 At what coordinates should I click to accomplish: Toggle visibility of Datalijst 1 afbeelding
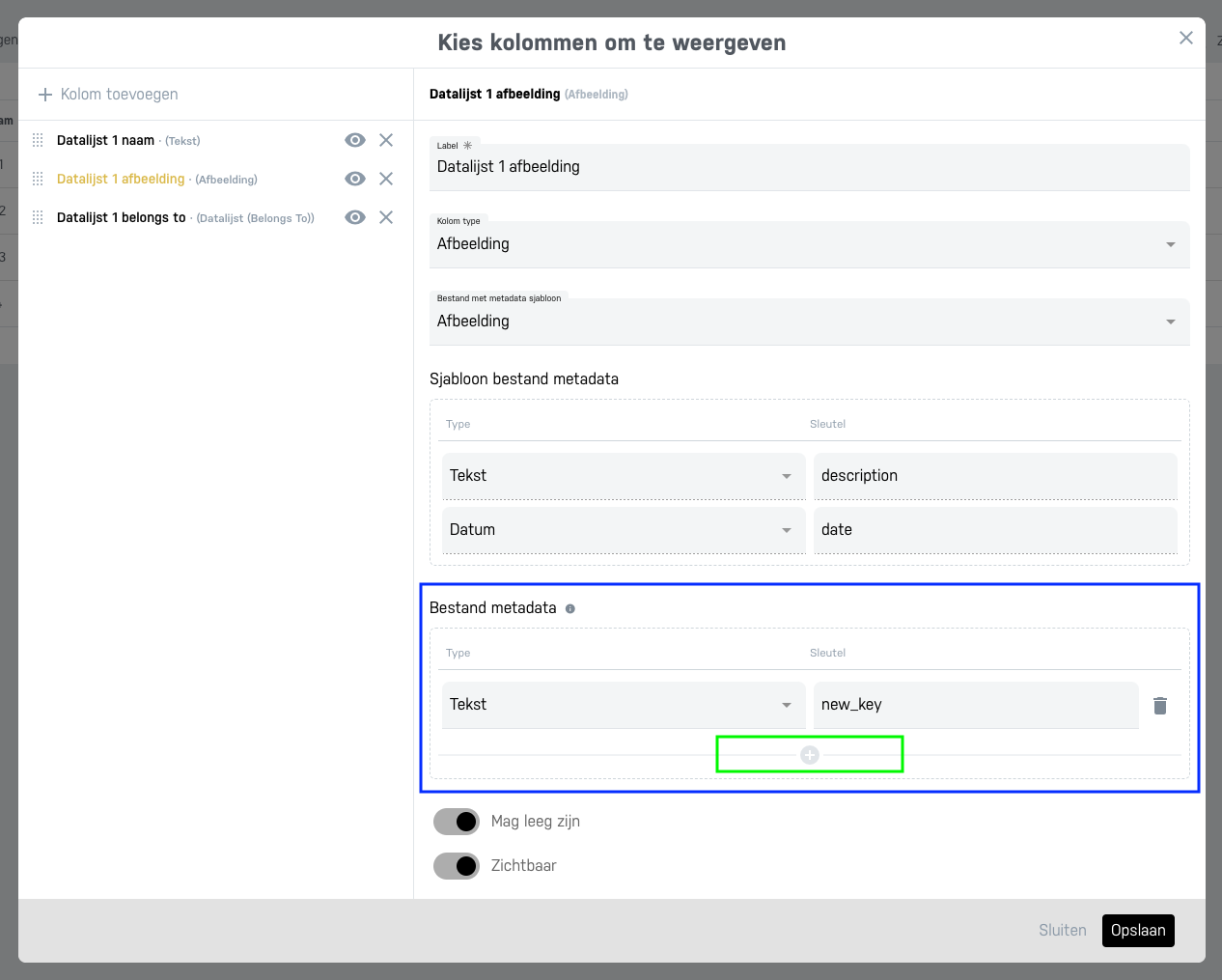pos(355,179)
